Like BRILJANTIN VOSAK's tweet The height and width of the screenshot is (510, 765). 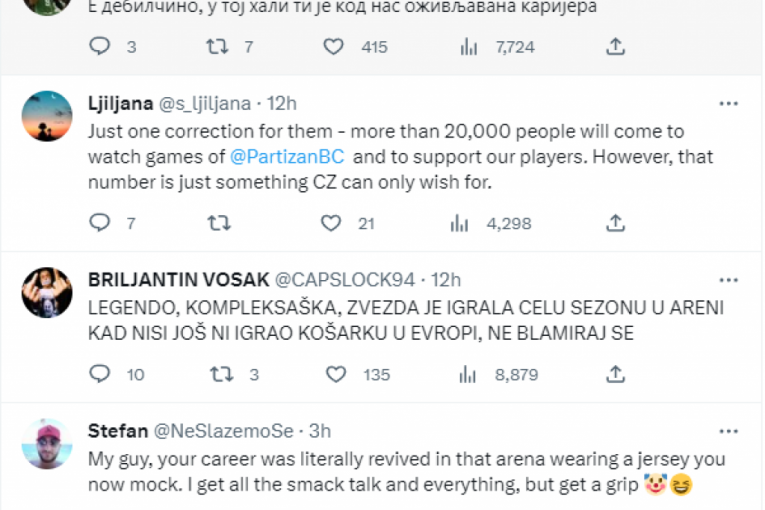[x=333, y=374]
